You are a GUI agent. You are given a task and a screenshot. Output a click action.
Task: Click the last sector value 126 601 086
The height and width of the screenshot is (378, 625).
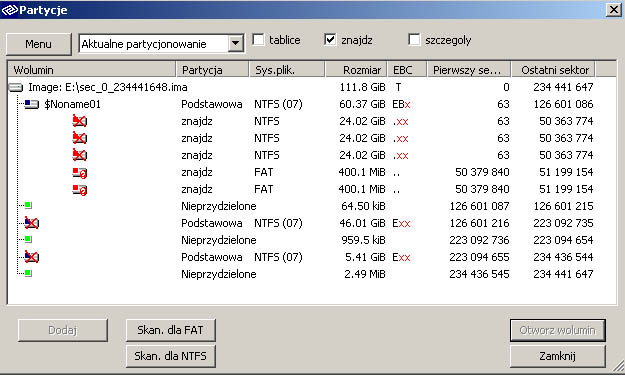(563, 104)
